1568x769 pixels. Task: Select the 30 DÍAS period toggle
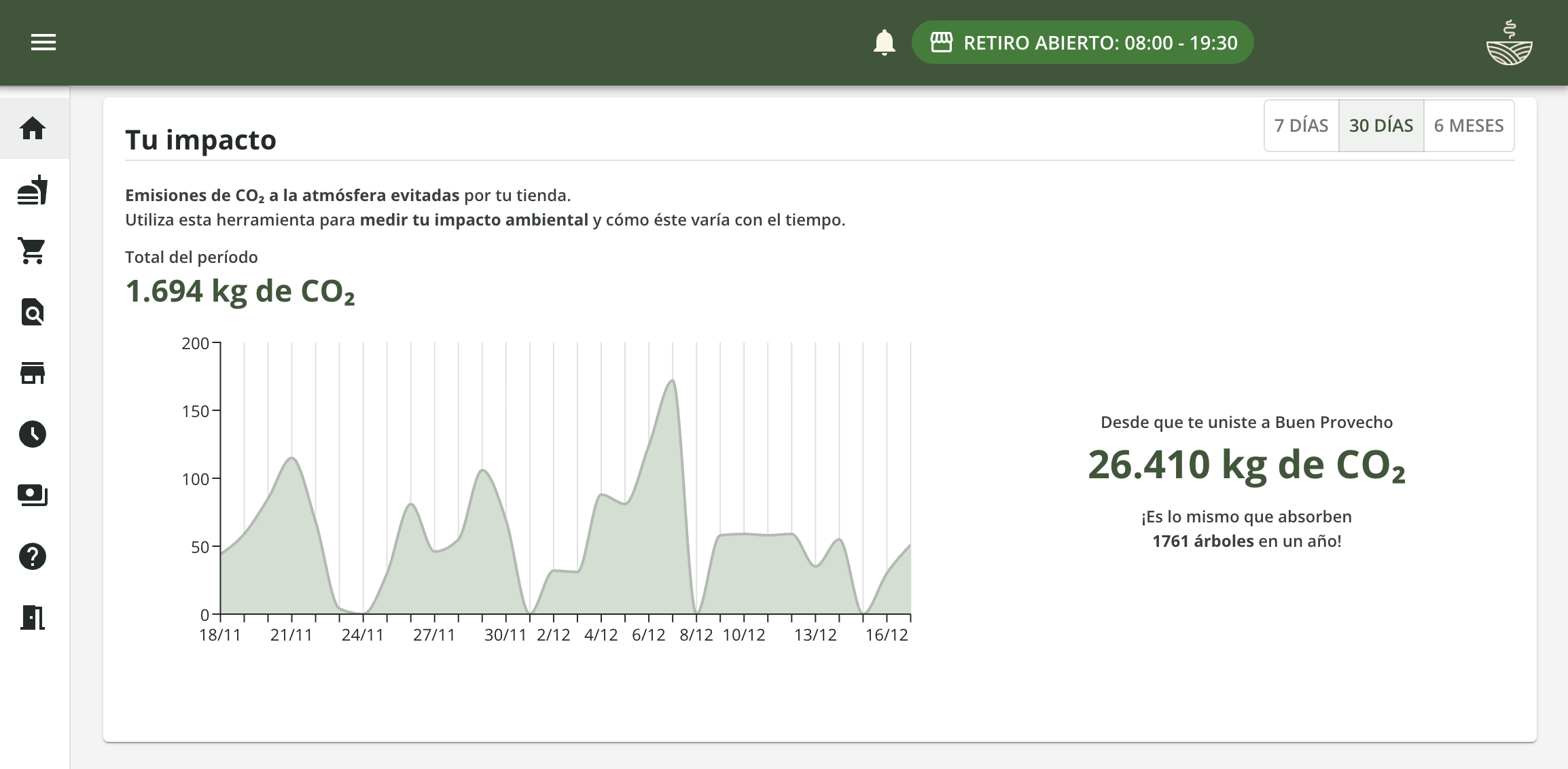(x=1380, y=126)
